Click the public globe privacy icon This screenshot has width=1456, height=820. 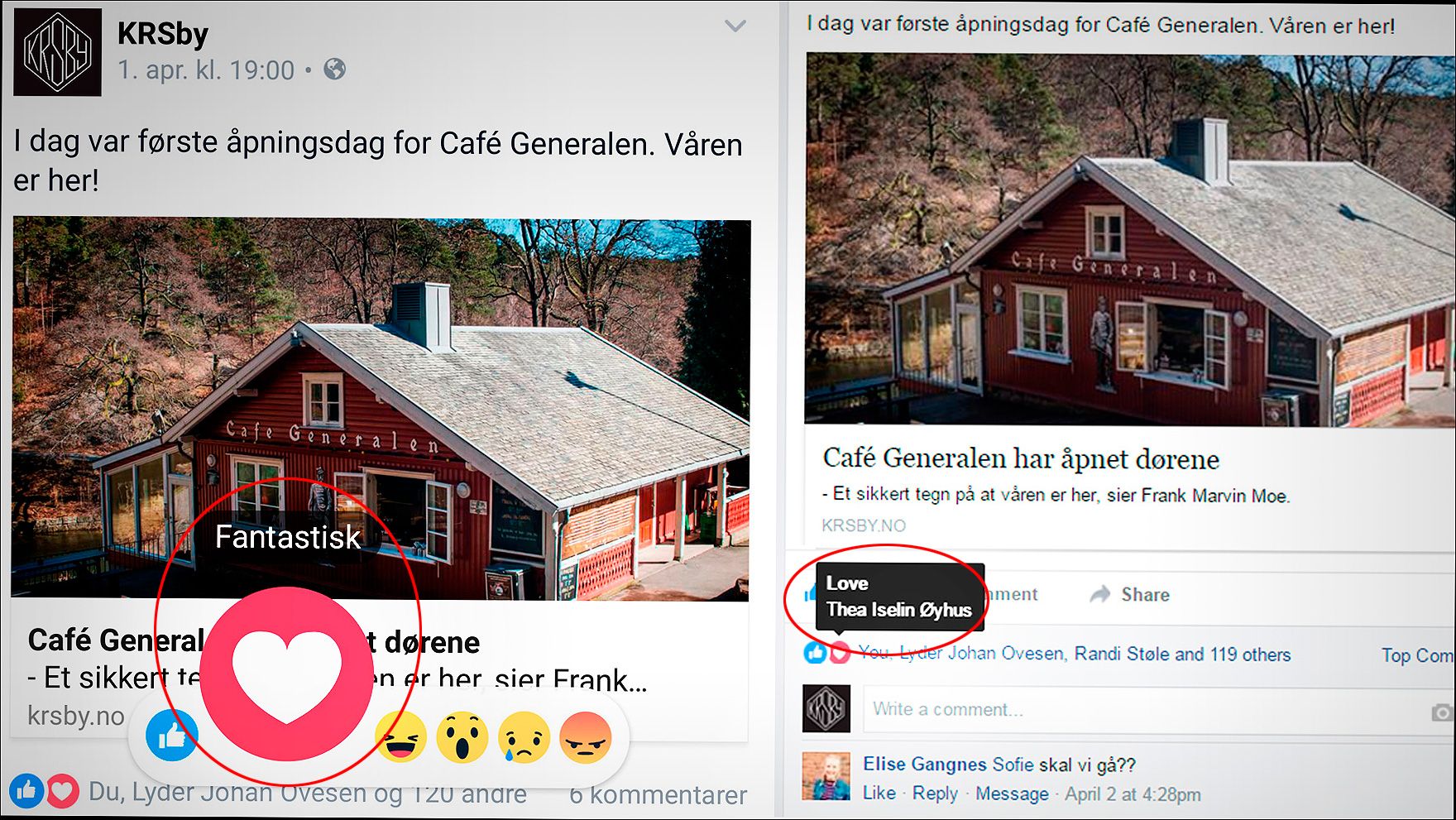point(335,69)
